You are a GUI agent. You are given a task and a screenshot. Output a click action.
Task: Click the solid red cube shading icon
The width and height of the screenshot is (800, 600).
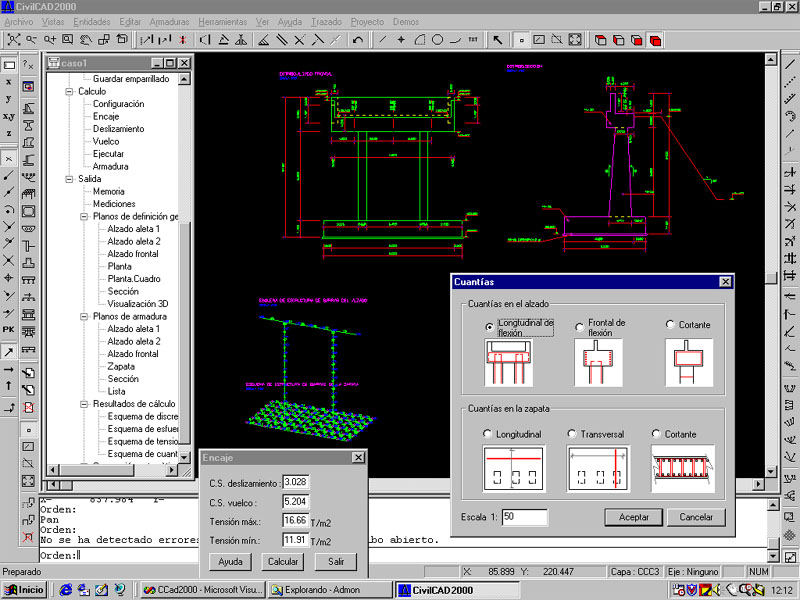pyautogui.click(x=655, y=40)
